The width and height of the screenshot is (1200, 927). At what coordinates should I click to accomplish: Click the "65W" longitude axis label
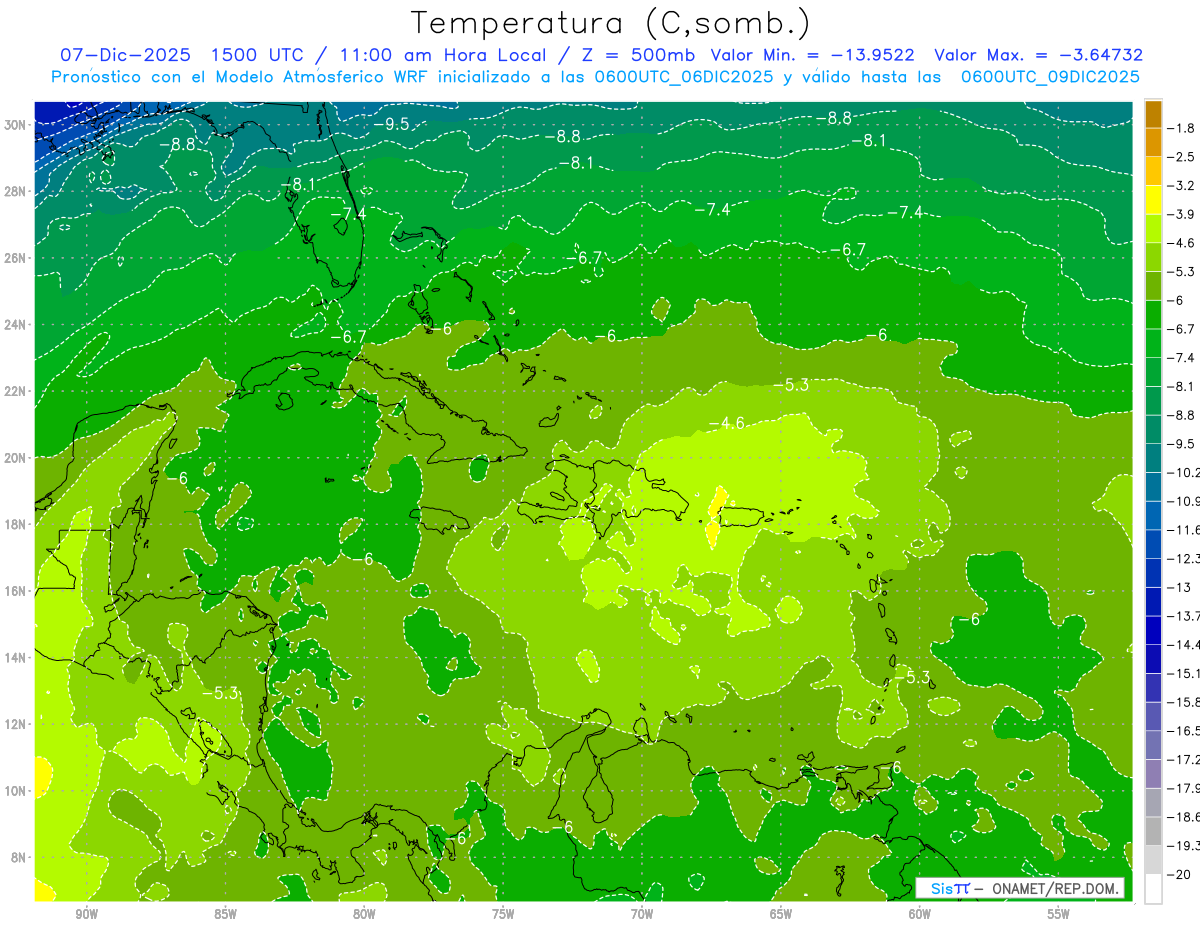point(781,914)
